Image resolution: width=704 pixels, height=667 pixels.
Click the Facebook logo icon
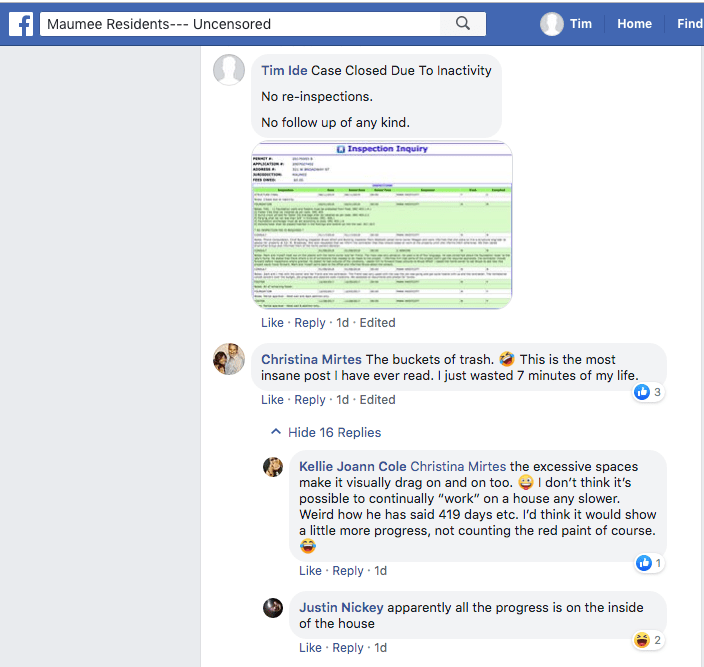21,24
